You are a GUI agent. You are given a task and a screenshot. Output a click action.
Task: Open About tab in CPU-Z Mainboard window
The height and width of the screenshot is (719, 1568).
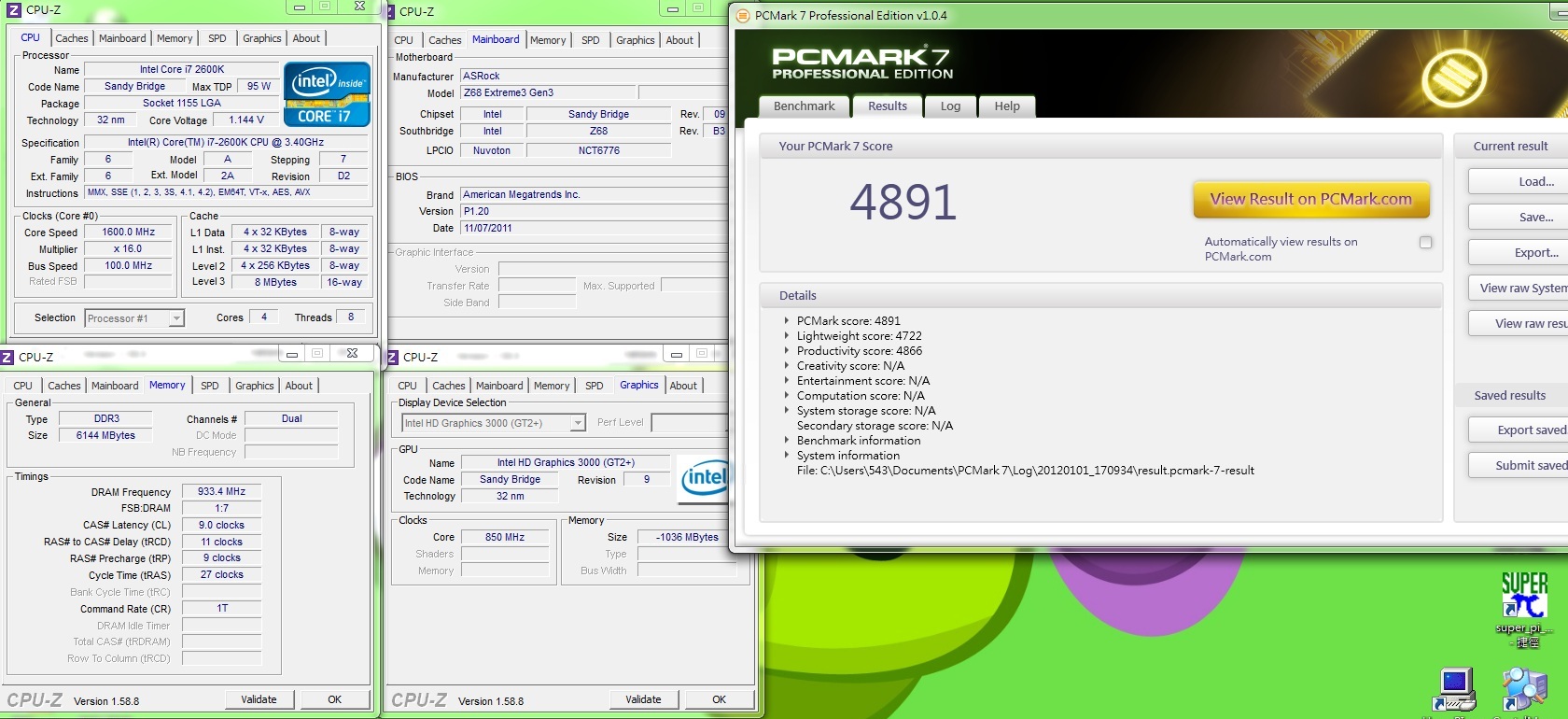coord(679,40)
